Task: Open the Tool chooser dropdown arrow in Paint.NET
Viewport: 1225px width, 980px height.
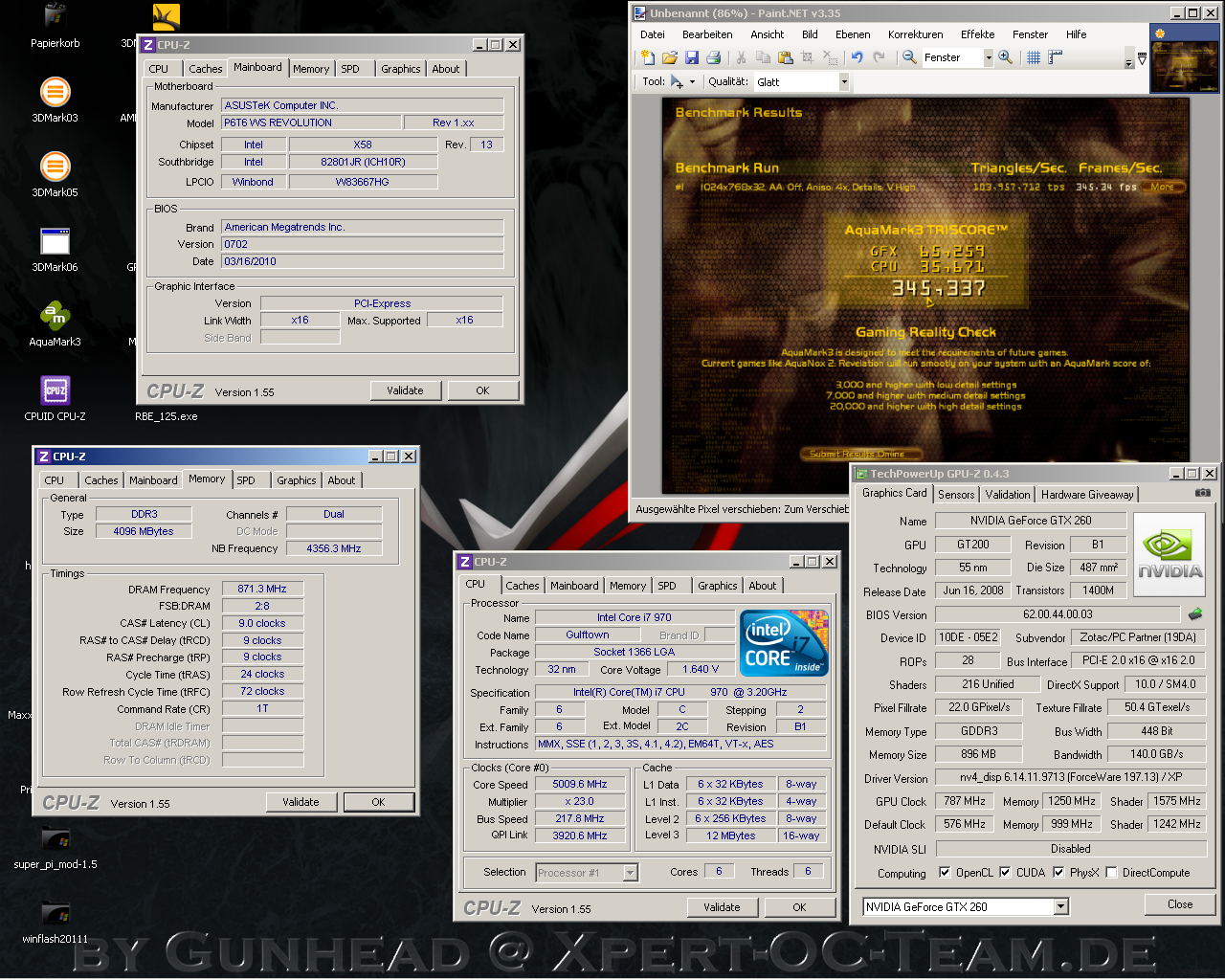Action: tap(692, 81)
